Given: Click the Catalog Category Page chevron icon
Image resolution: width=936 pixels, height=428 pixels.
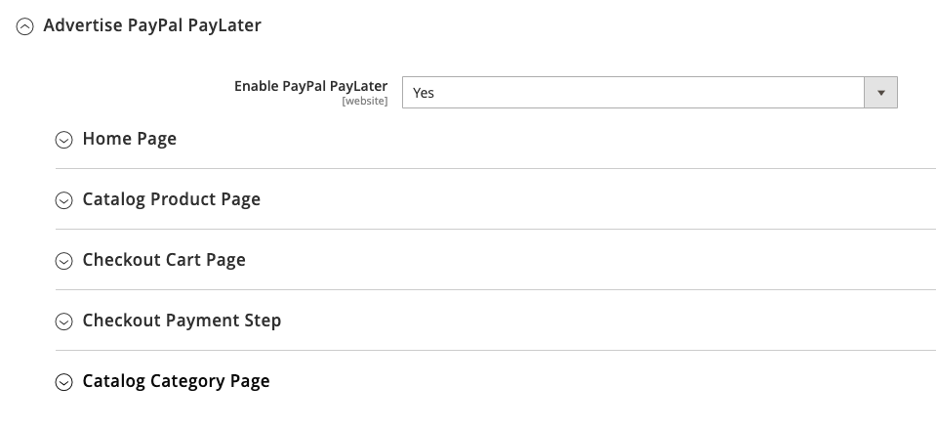Looking at the screenshot, I should 64,383.
